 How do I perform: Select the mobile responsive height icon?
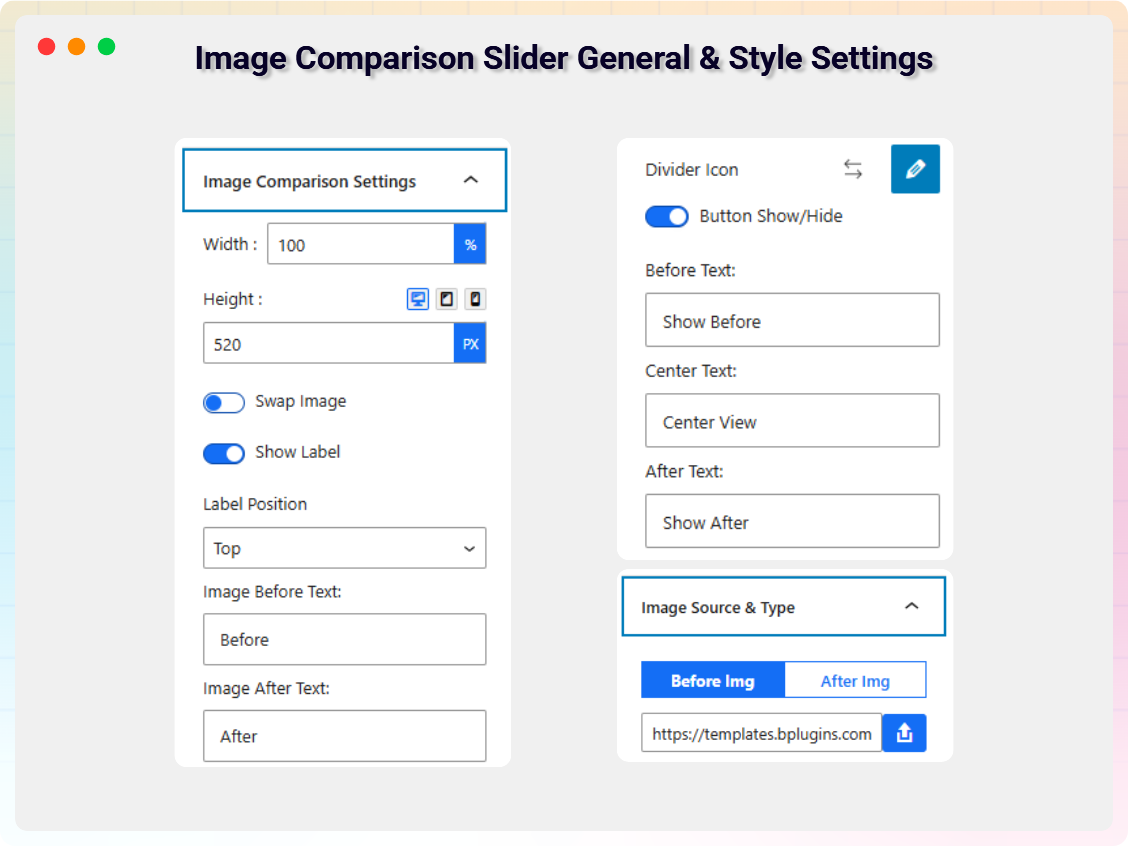[475, 298]
